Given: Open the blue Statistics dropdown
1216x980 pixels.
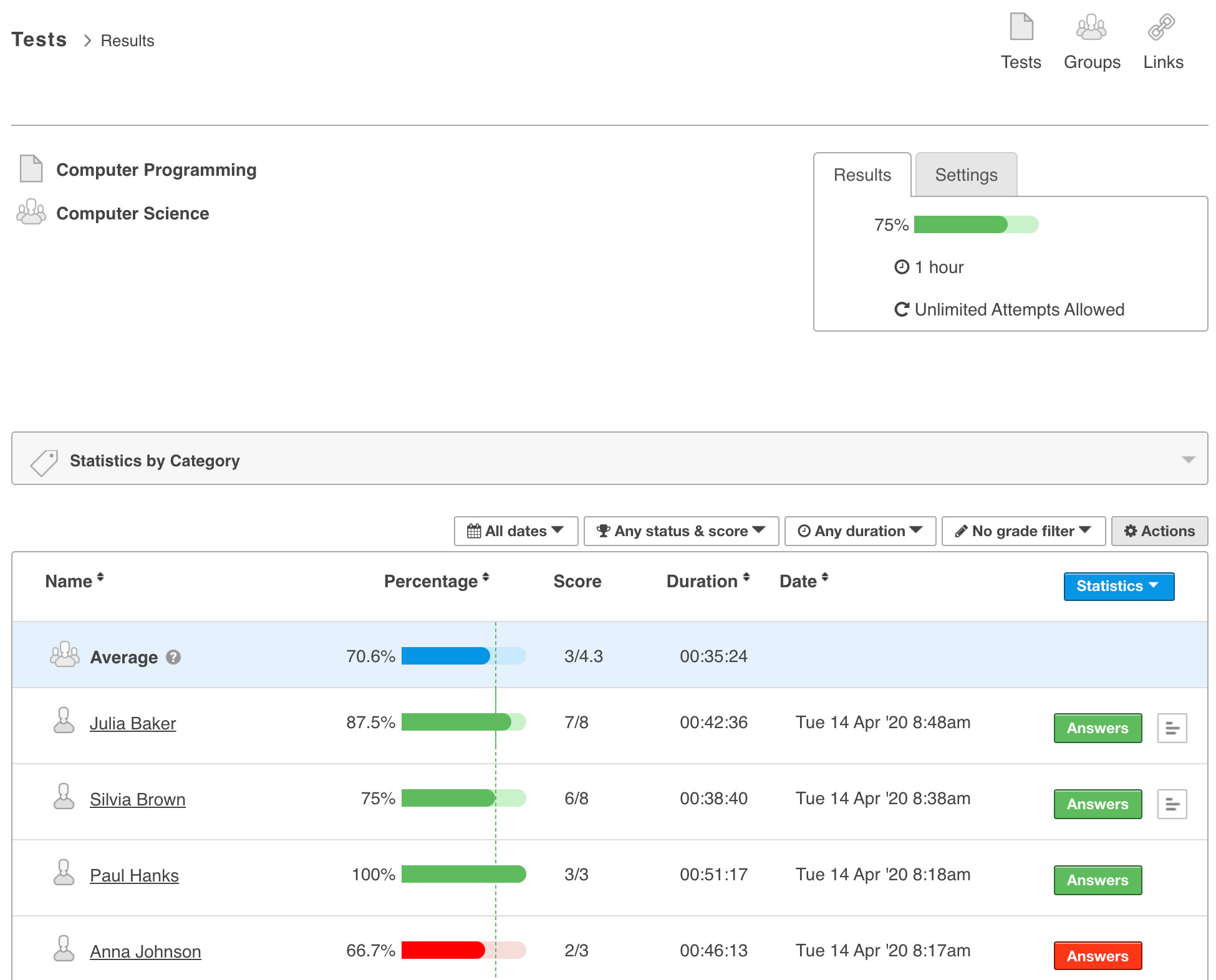Looking at the screenshot, I should point(1118,586).
